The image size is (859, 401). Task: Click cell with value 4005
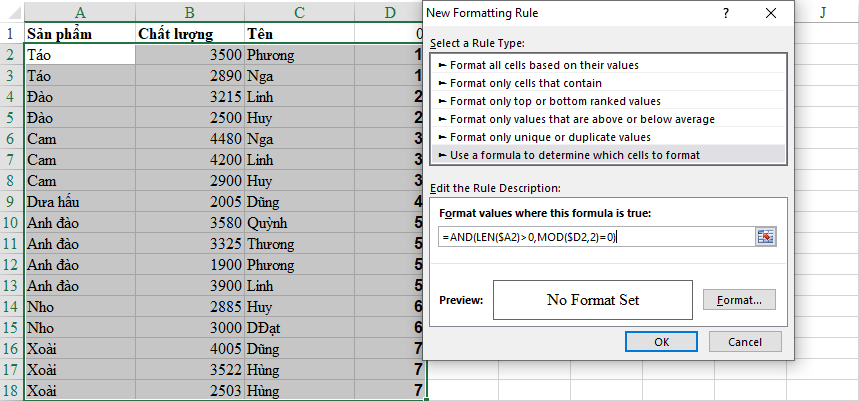pos(190,349)
